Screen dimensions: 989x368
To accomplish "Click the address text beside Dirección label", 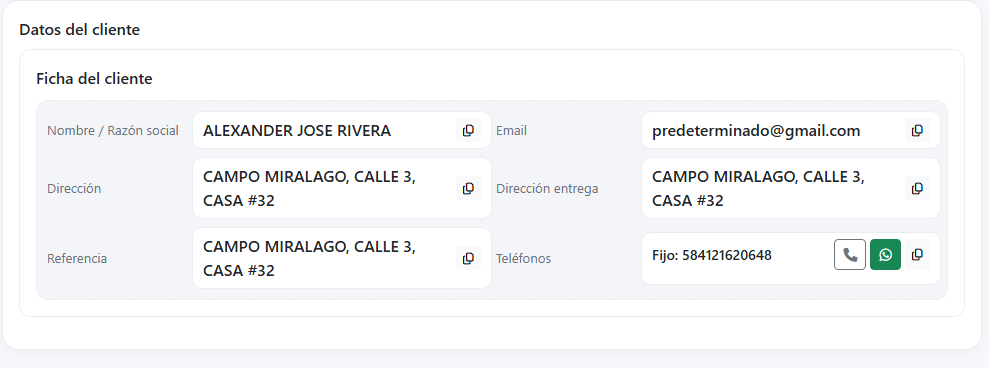I will 309,189.
